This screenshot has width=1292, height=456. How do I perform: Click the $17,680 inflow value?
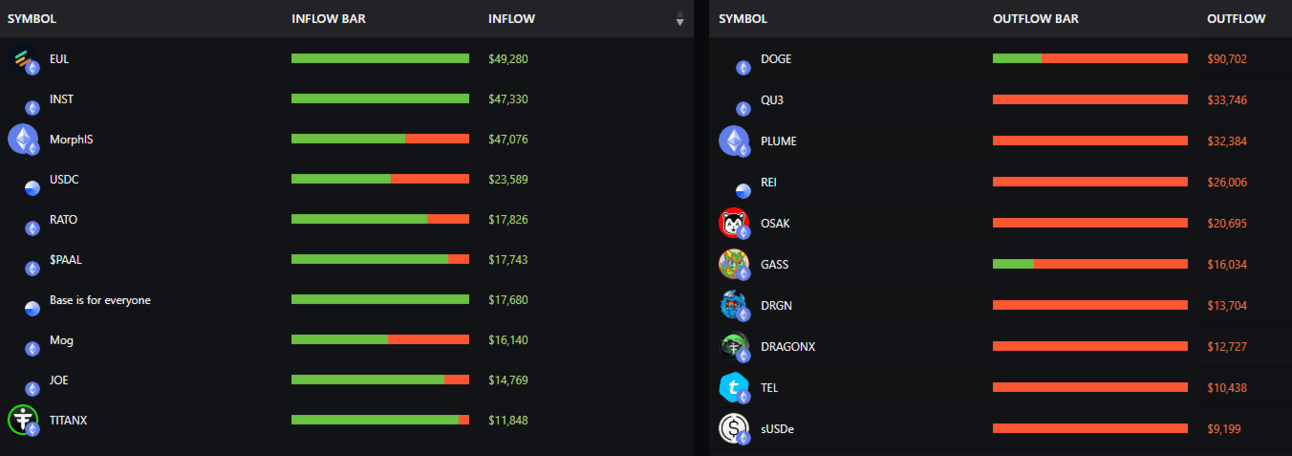(508, 300)
